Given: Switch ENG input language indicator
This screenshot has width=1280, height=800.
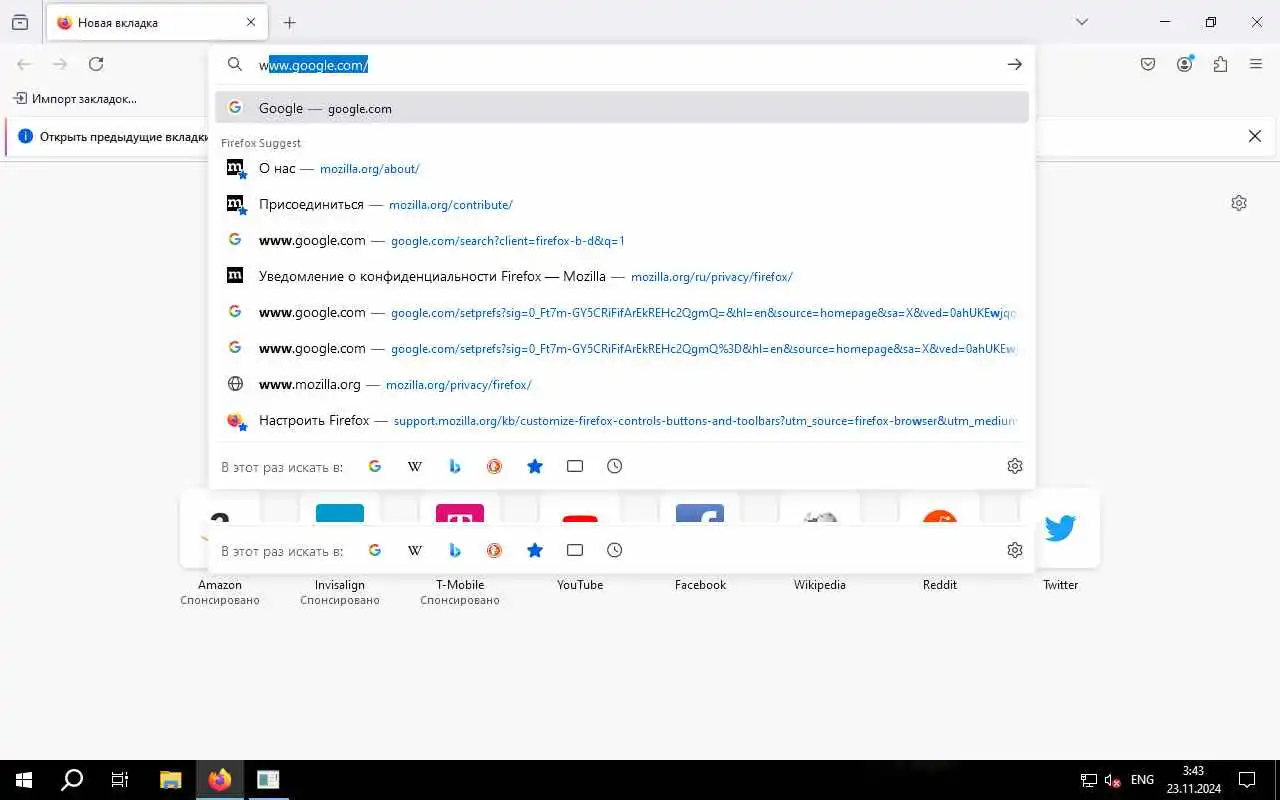Looking at the screenshot, I should pos(1142,780).
